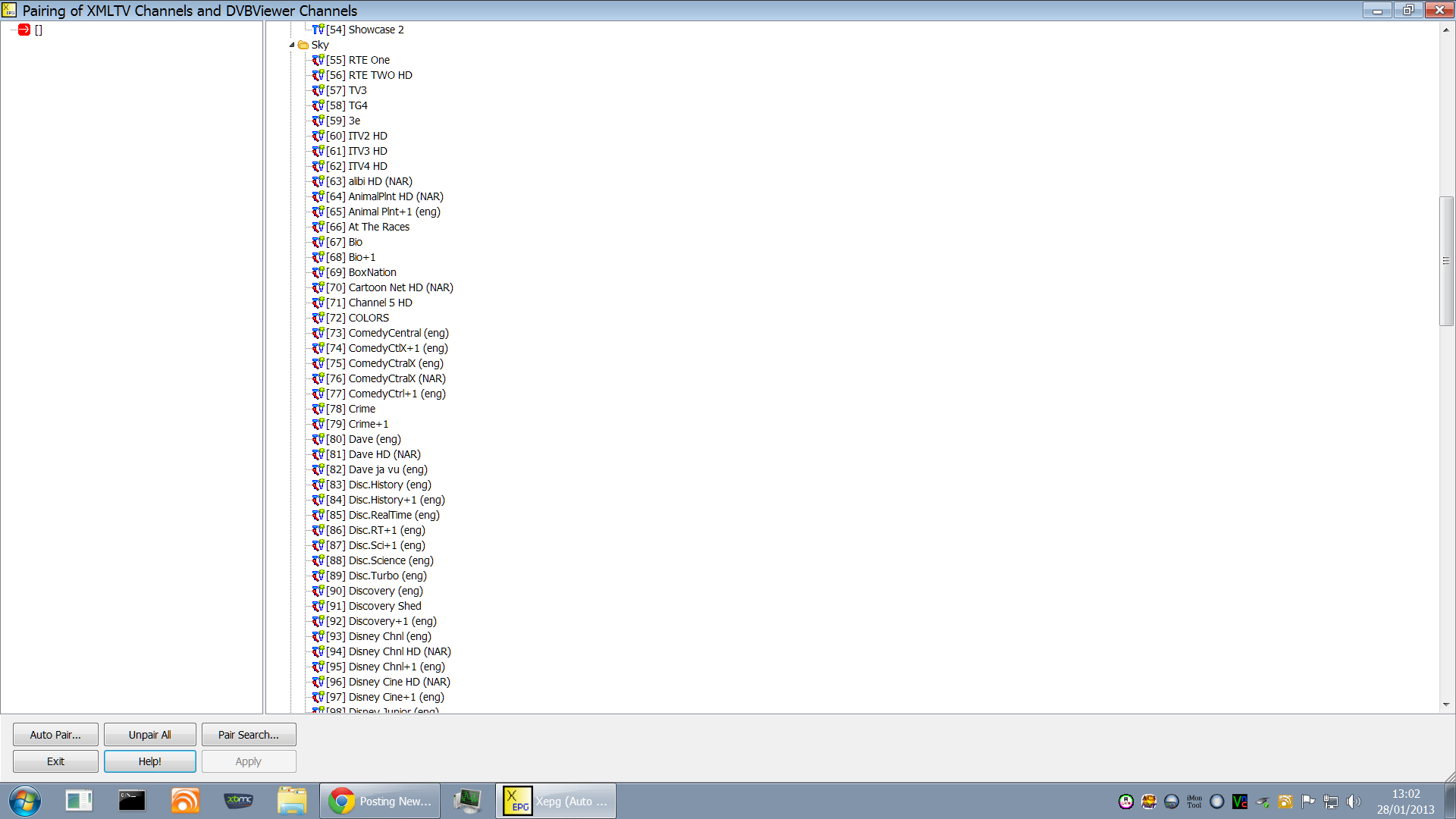Click the Exit button
1456x819 pixels.
point(55,761)
